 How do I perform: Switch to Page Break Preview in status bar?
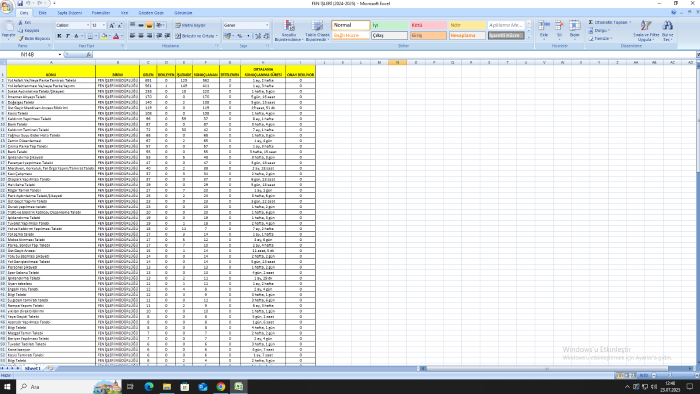tap(633, 376)
